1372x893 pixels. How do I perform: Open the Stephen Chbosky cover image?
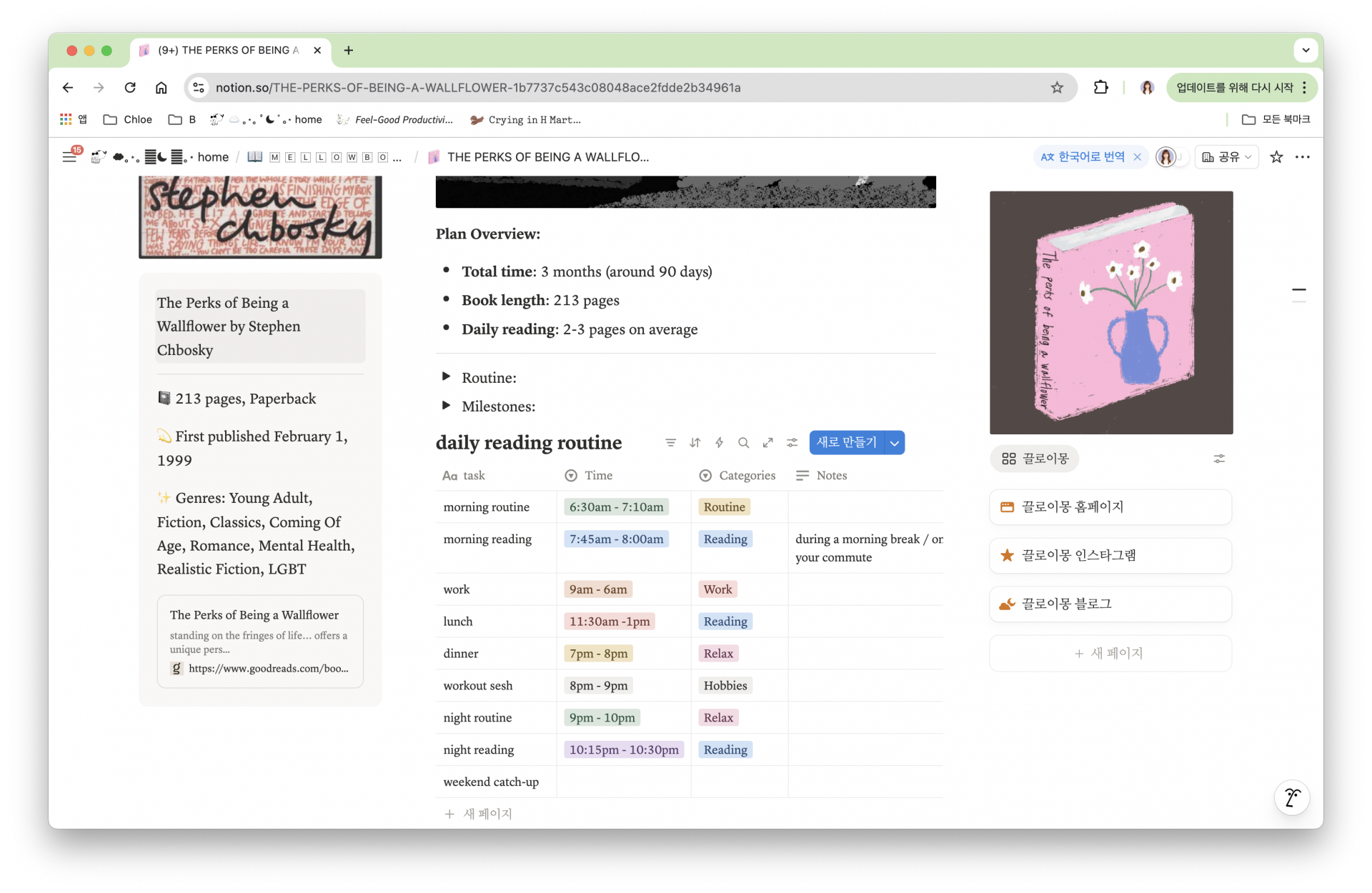tap(260, 217)
